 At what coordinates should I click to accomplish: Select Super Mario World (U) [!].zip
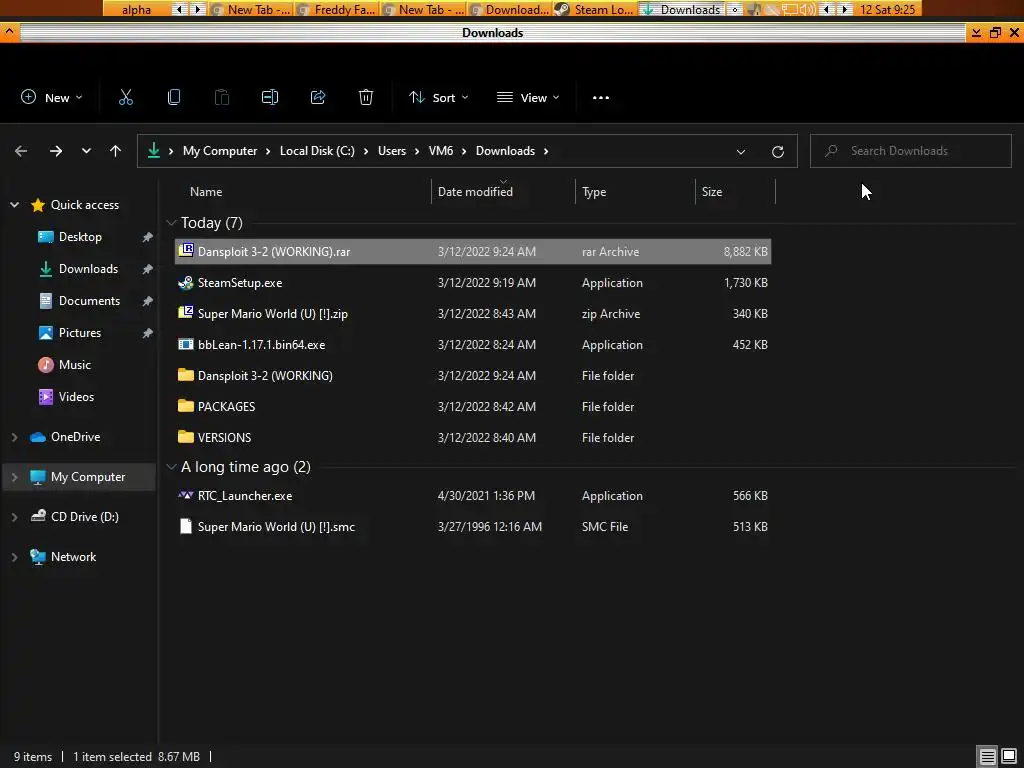(x=473, y=313)
